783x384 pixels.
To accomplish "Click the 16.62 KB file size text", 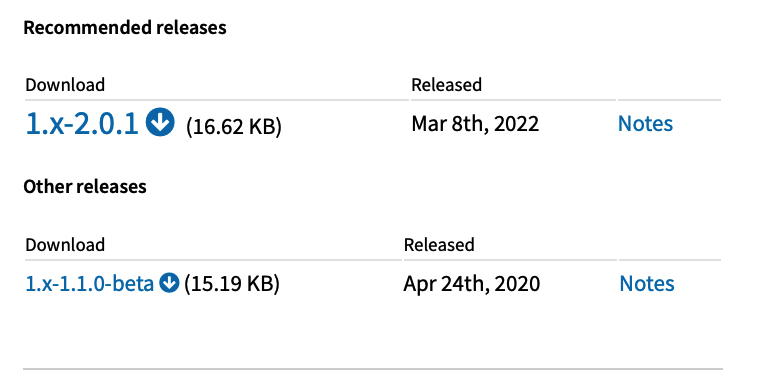I will [x=234, y=126].
